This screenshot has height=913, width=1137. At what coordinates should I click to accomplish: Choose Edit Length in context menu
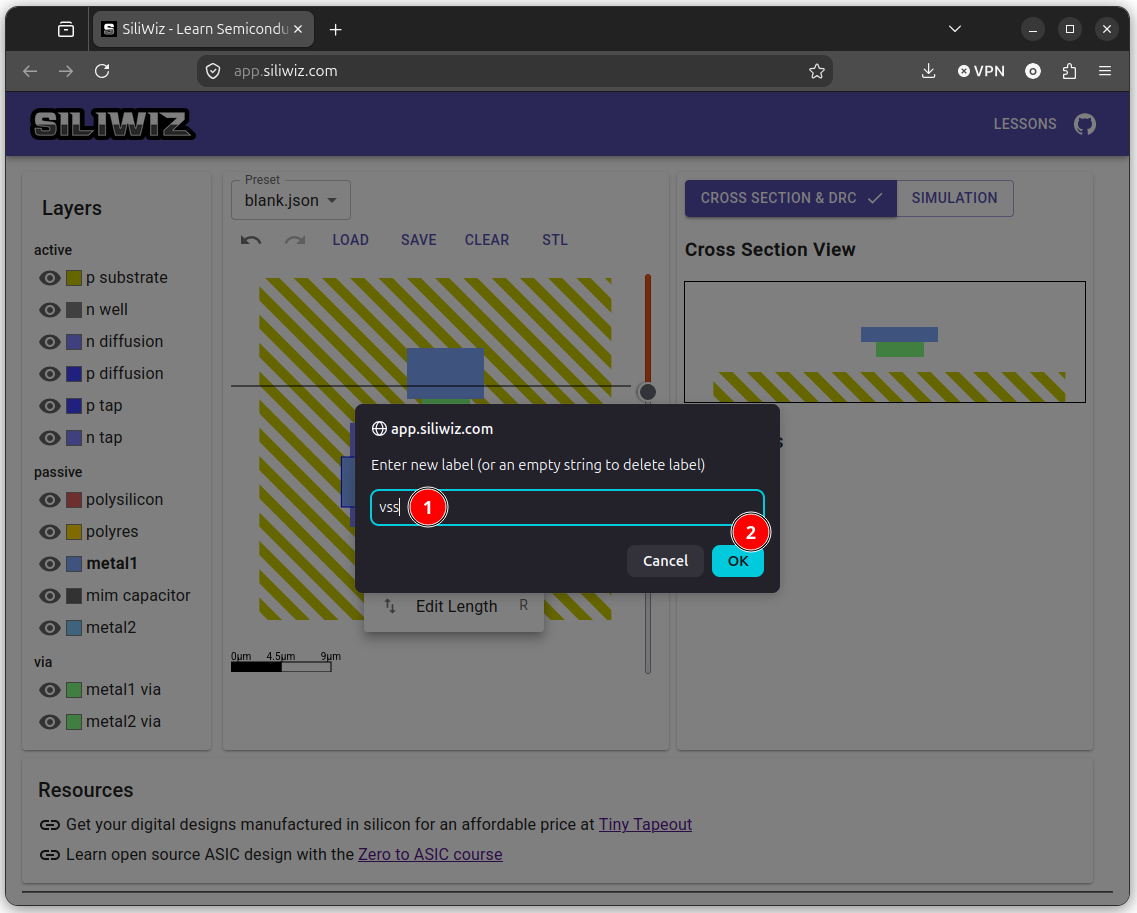(454, 606)
